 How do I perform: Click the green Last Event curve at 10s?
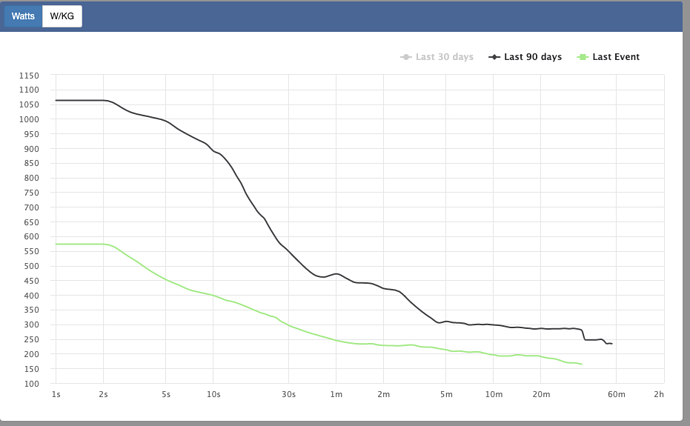[213, 296]
